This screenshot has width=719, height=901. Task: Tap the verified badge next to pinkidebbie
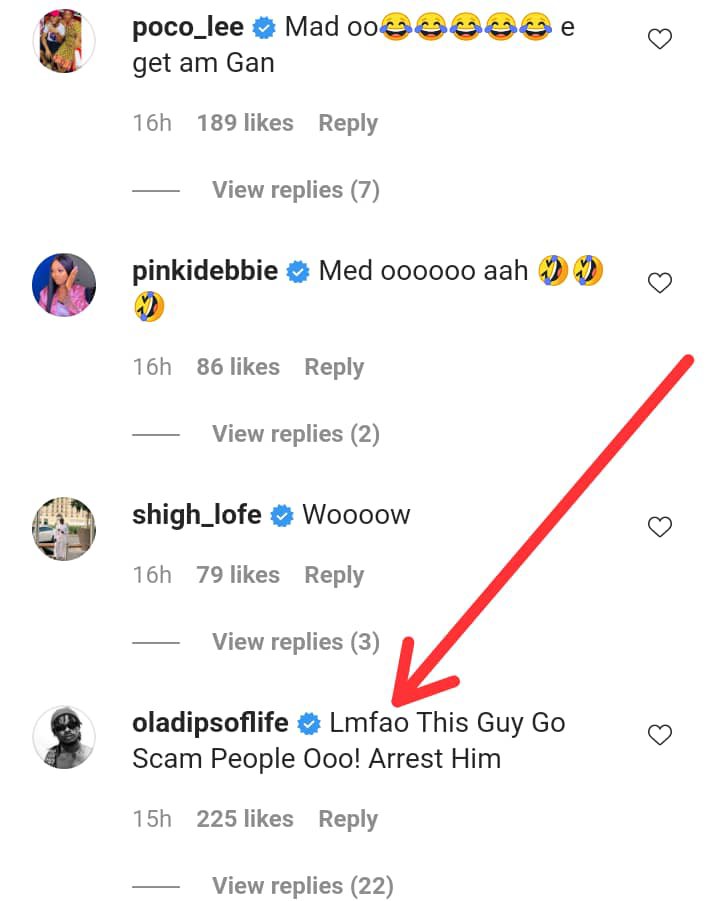click(x=296, y=270)
